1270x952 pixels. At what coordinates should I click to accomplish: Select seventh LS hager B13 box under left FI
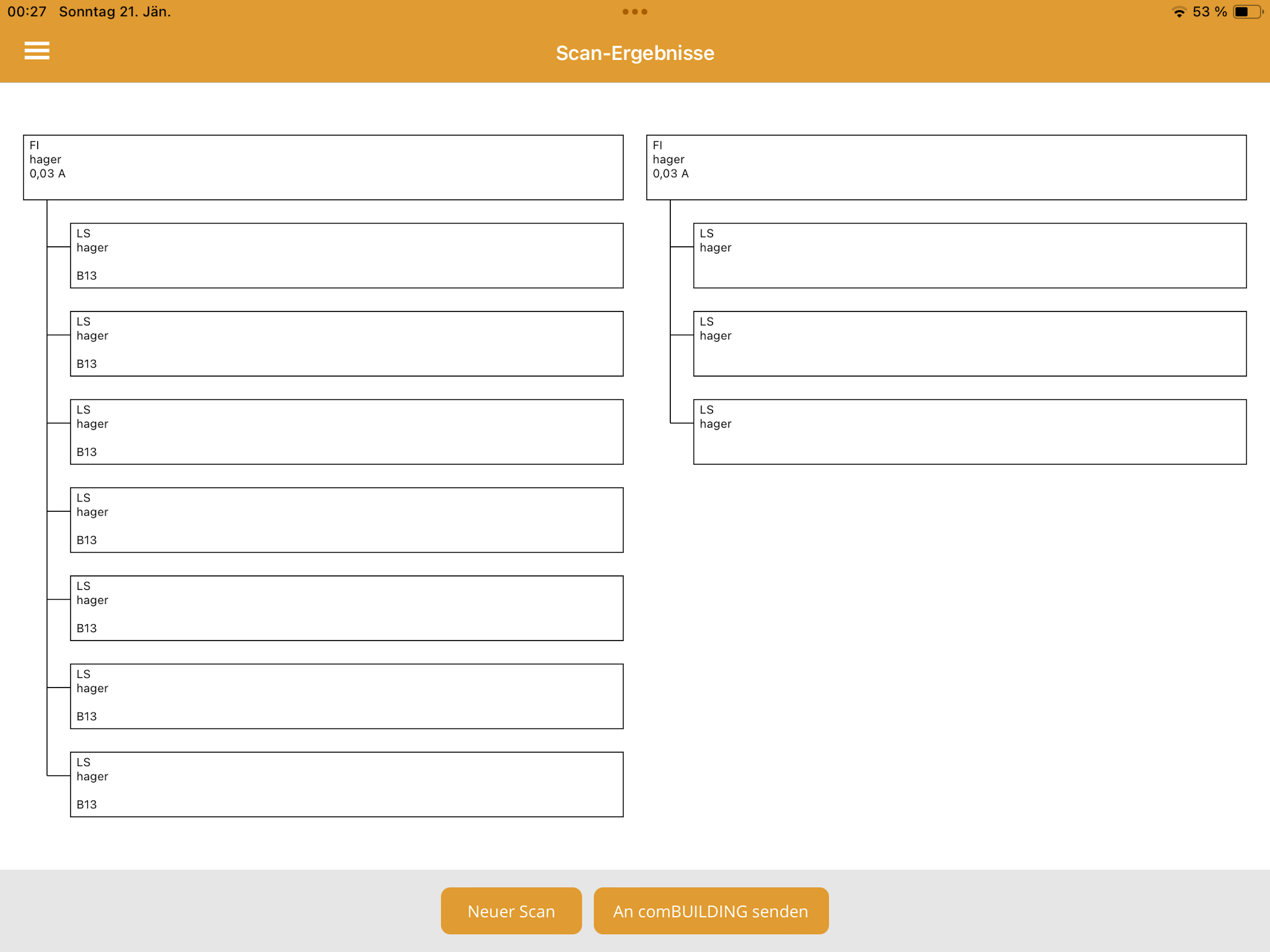point(347,784)
